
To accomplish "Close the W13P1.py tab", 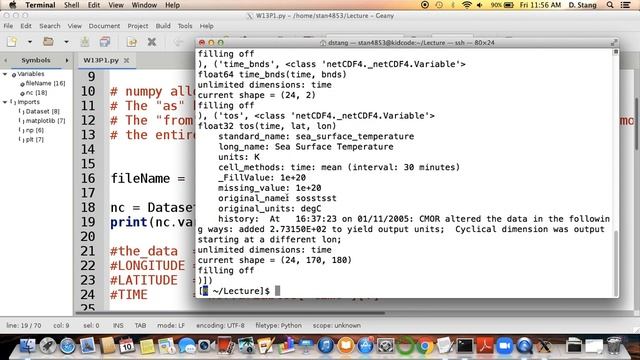I will [127, 60].
